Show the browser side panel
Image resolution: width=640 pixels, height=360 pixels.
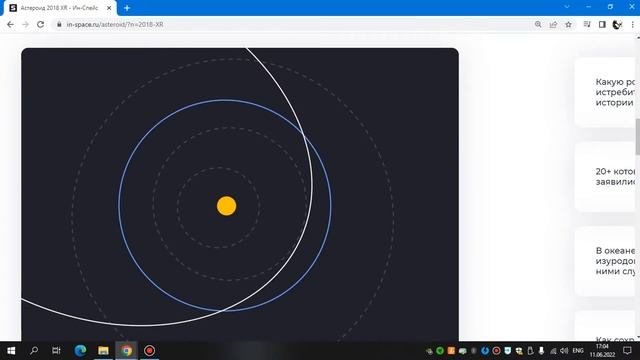tap(602, 24)
